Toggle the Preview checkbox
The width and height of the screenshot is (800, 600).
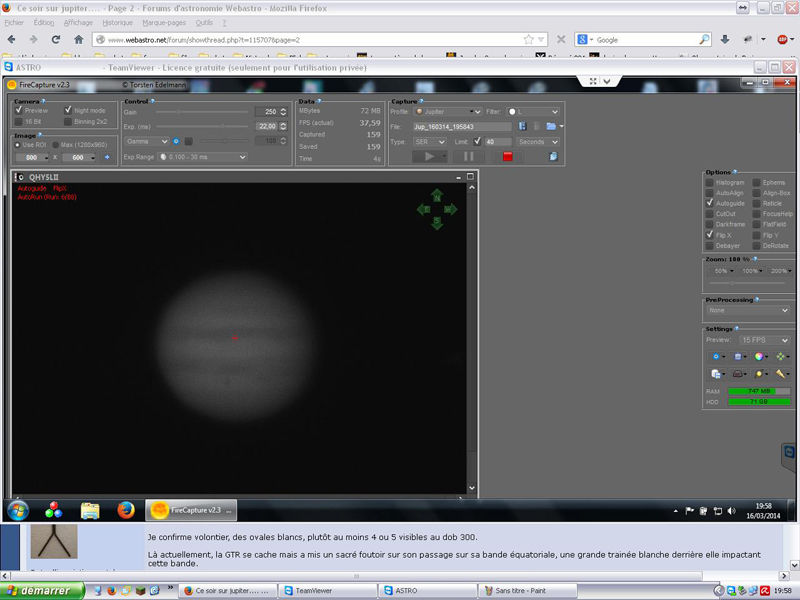tap(19, 110)
